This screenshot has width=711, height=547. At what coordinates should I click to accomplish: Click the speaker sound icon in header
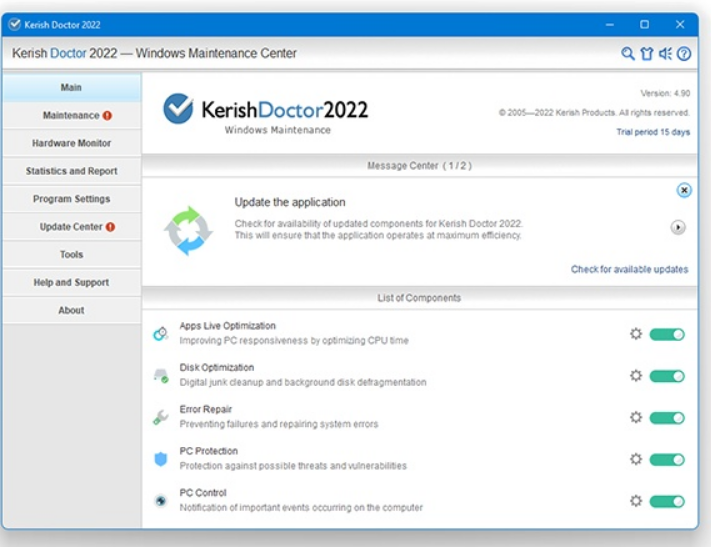(x=665, y=54)
